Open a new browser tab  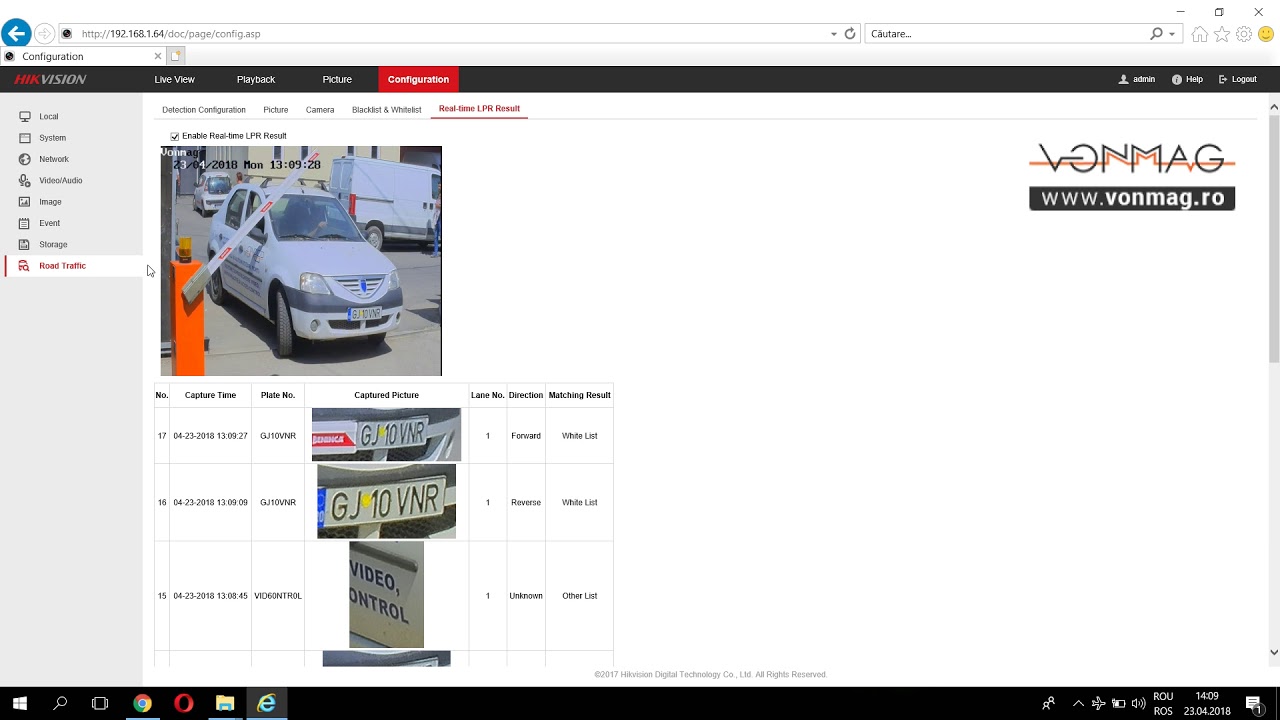tap(177, 56)
